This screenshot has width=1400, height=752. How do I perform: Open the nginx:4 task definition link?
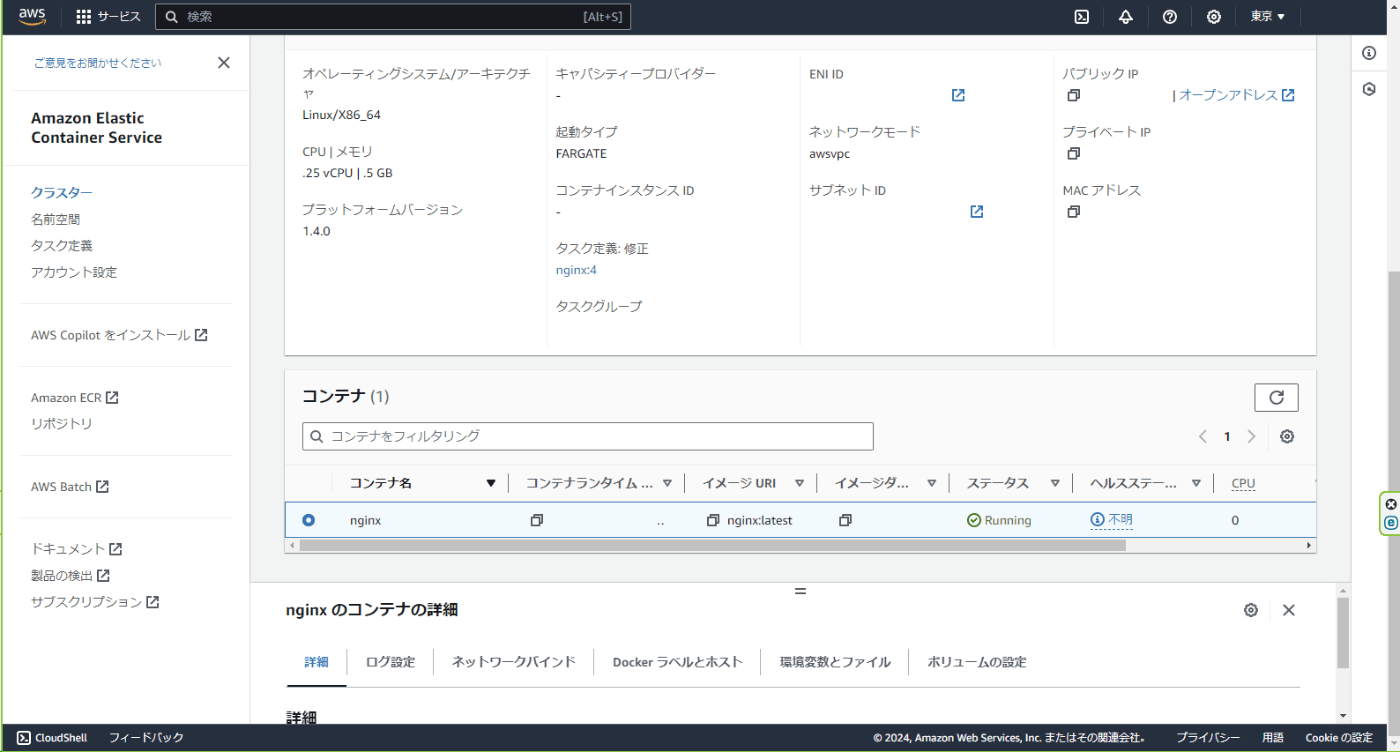coord(576,270)
